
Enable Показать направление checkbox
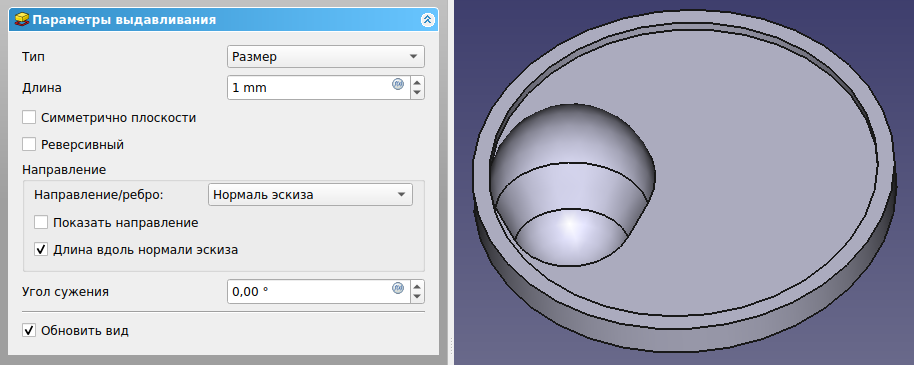coord(41,222)
